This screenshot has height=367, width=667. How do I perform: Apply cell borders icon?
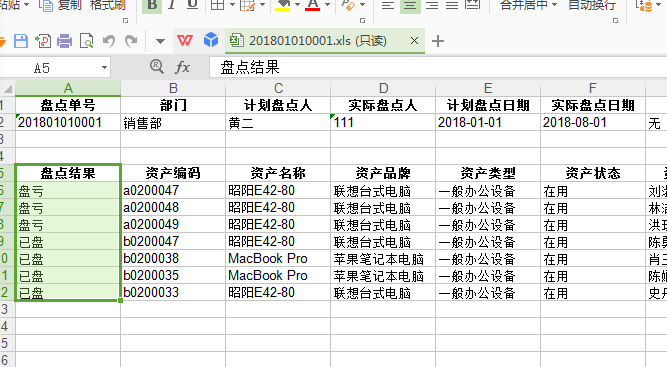coord(217,5)
